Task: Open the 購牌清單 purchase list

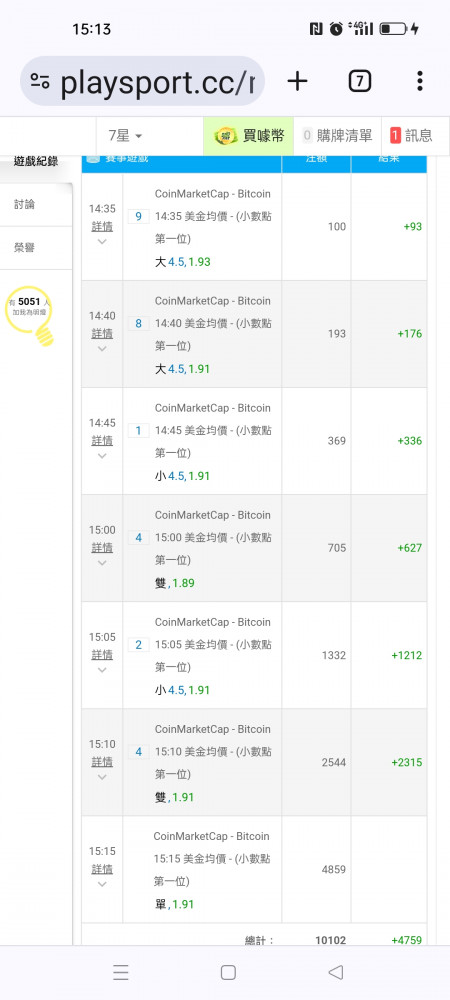Action: (x=337, y=135)
